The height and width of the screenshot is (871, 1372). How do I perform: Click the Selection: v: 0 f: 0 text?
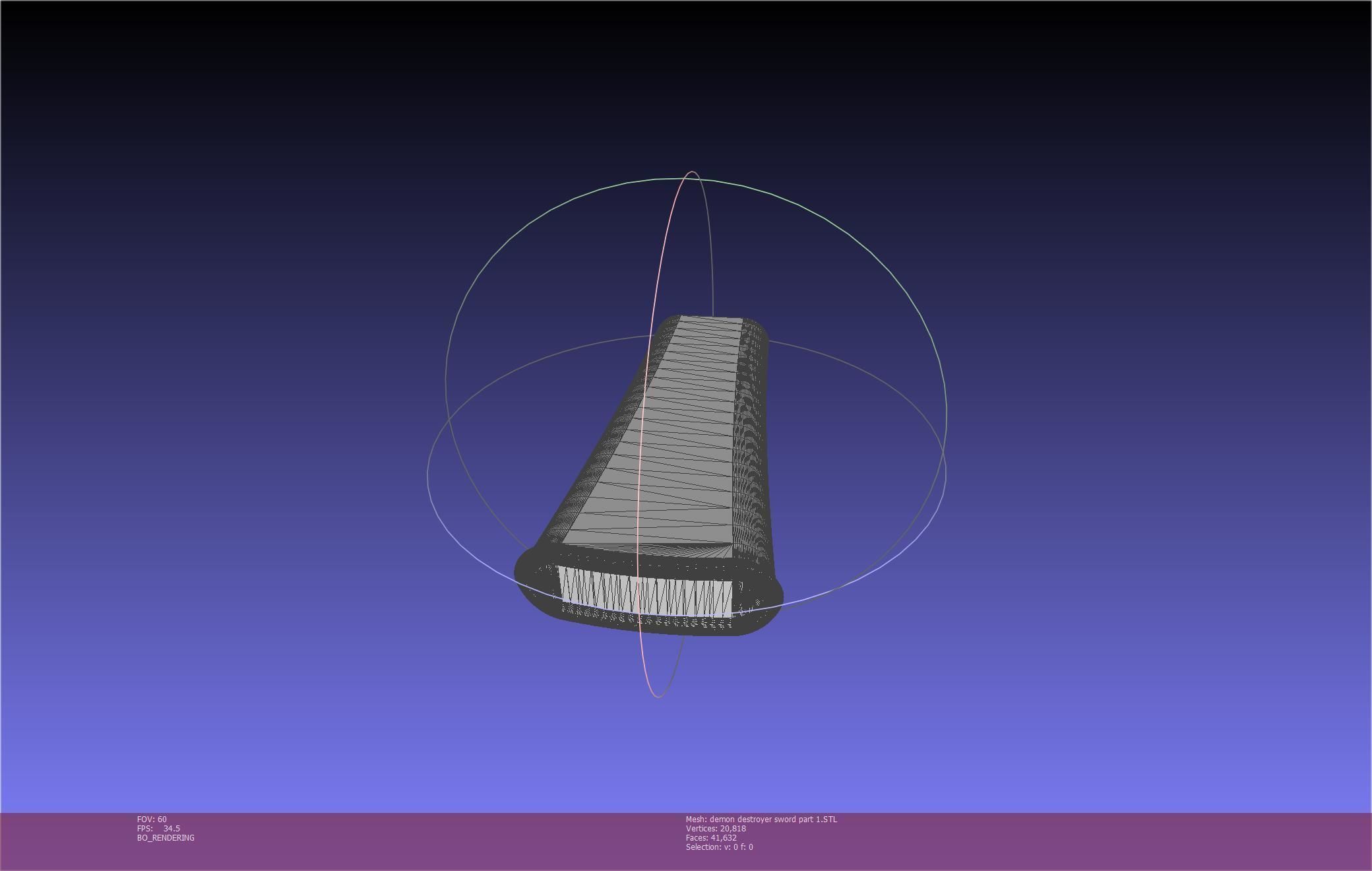click(x=719, y=847)
